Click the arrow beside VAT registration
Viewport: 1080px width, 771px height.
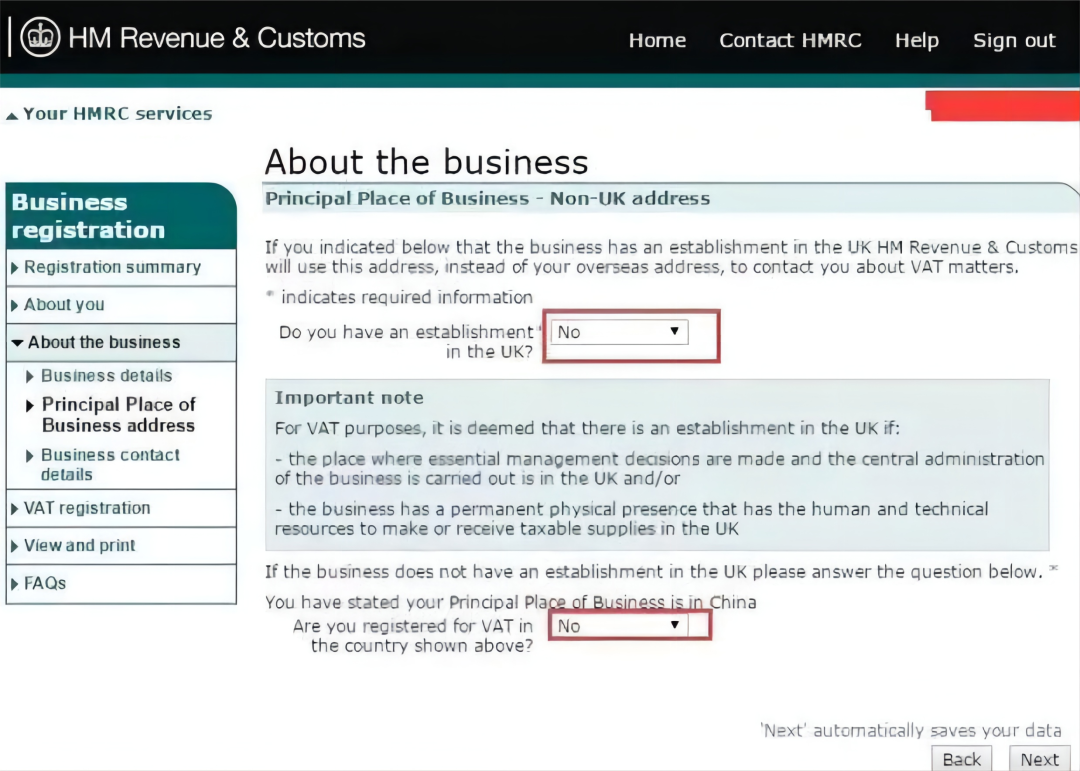pos(14,508)
